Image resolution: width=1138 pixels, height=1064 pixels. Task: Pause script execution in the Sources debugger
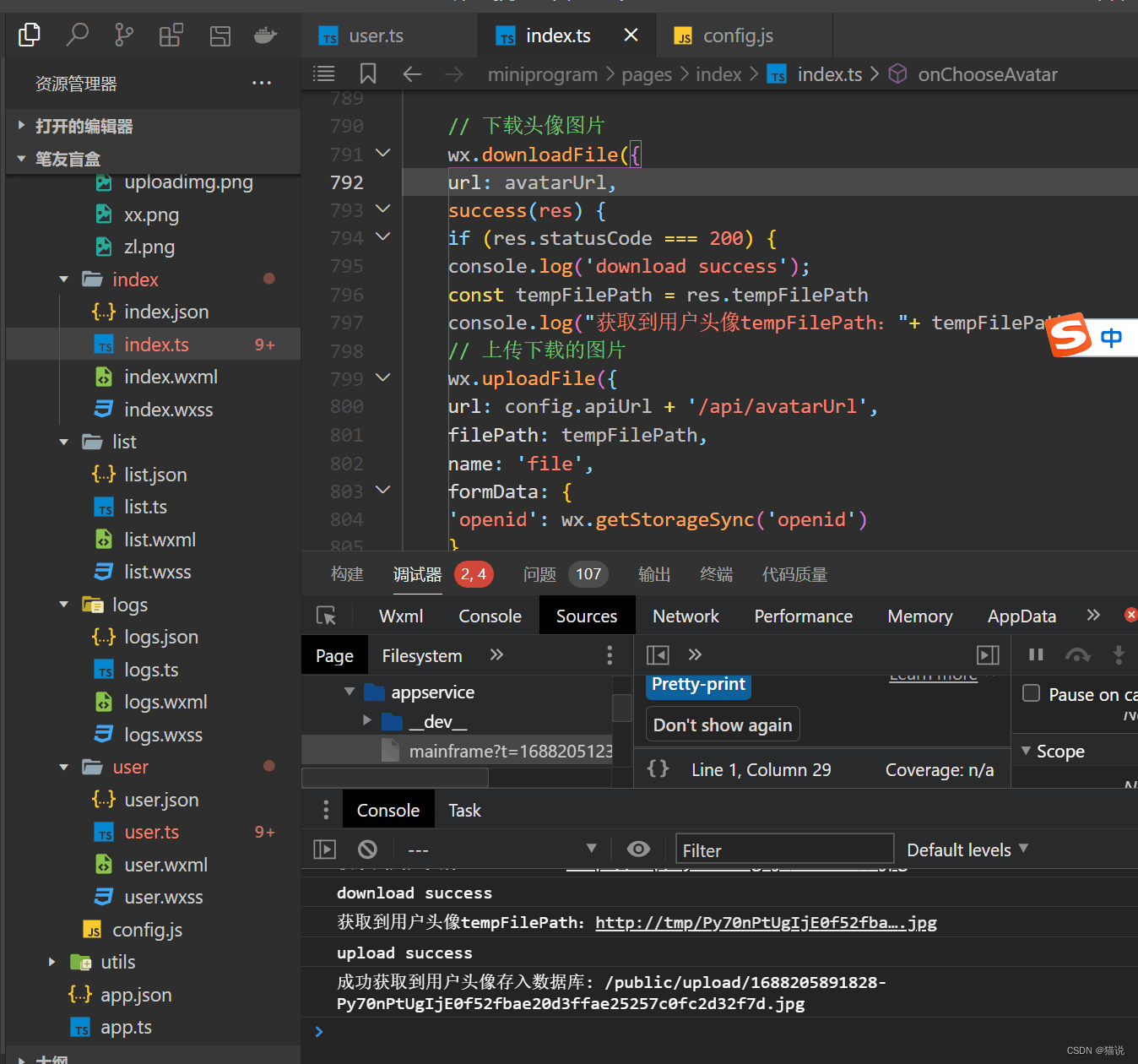coord(1036,654)
